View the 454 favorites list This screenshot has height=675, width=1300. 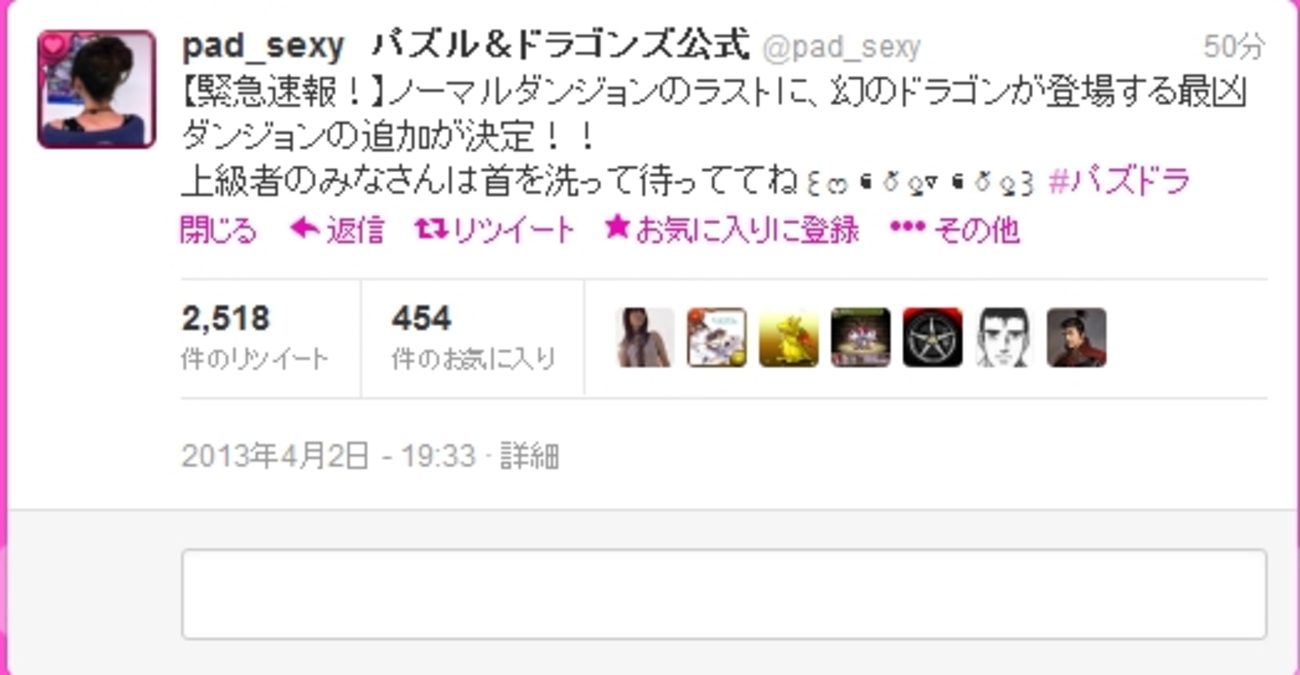473,338
